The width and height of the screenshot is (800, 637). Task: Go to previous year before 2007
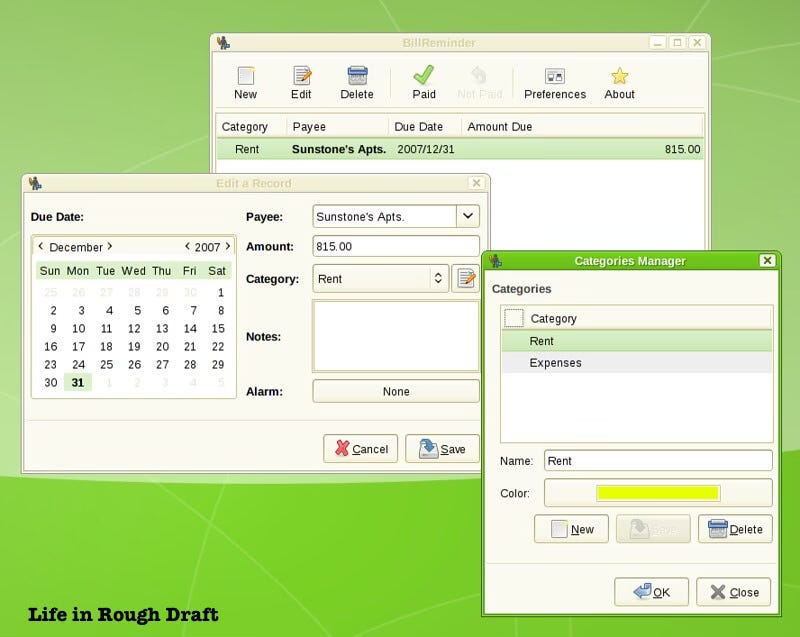[187, 246]
